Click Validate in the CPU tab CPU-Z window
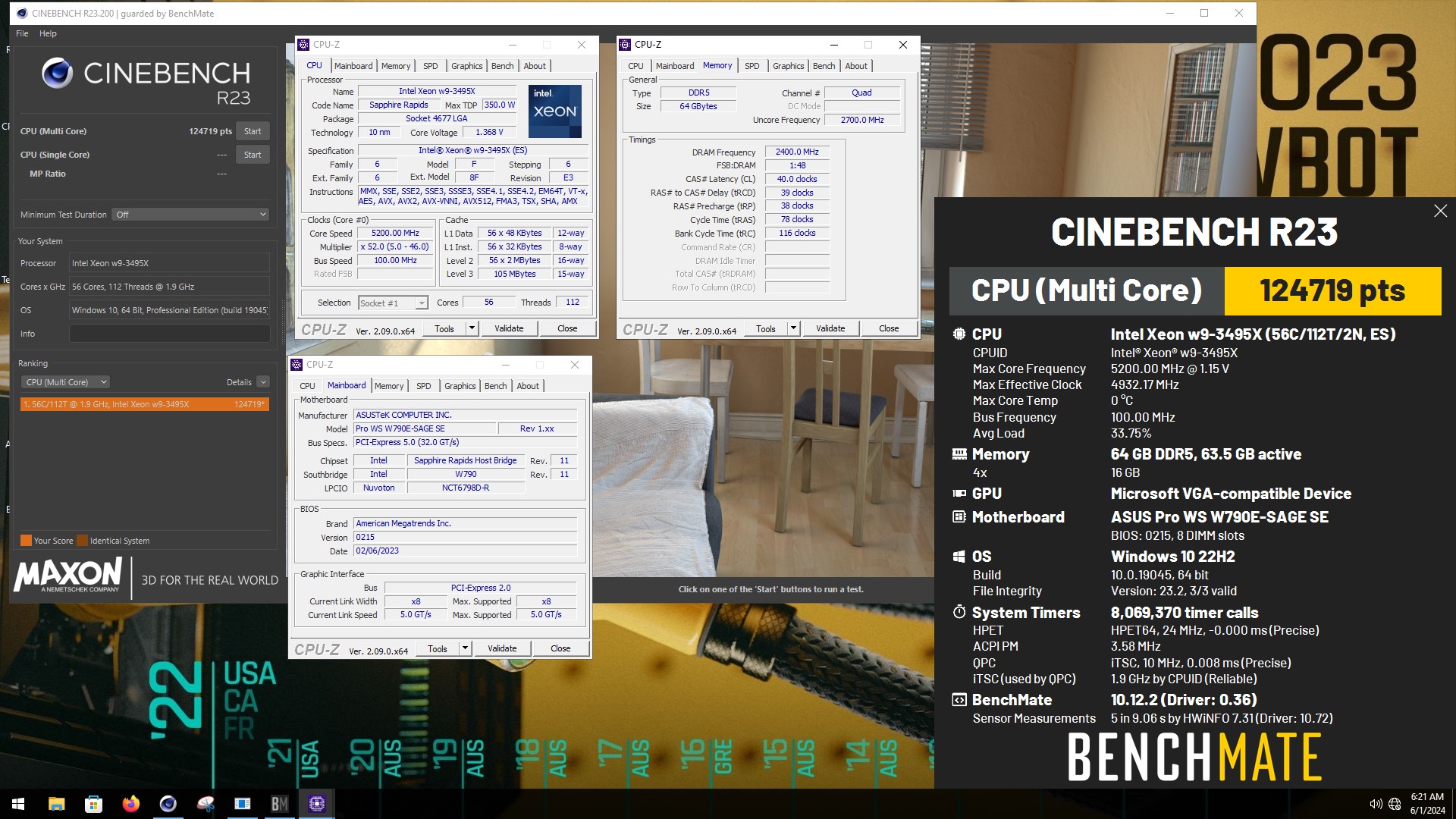Image resolution: width=1456 pixels, height=819 pixels. coord(509,328)
